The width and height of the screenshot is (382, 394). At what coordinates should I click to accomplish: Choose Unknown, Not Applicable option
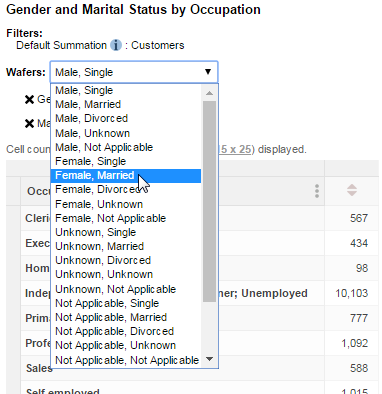tap(126, 289)
